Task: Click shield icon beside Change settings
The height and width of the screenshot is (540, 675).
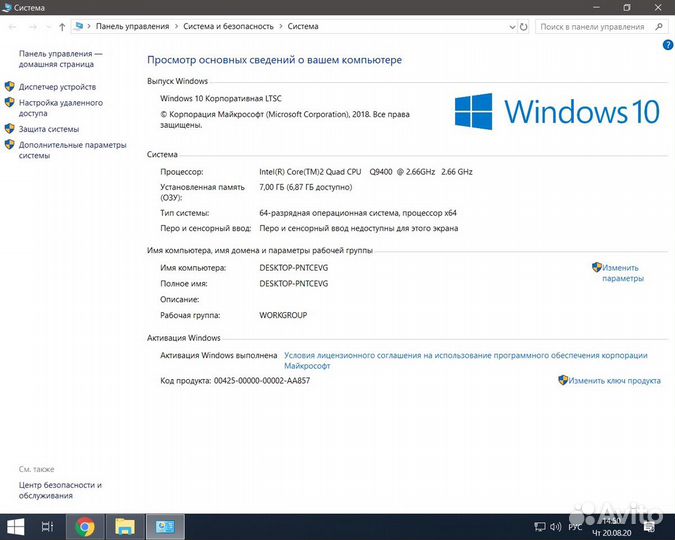Action: [597, 267]
